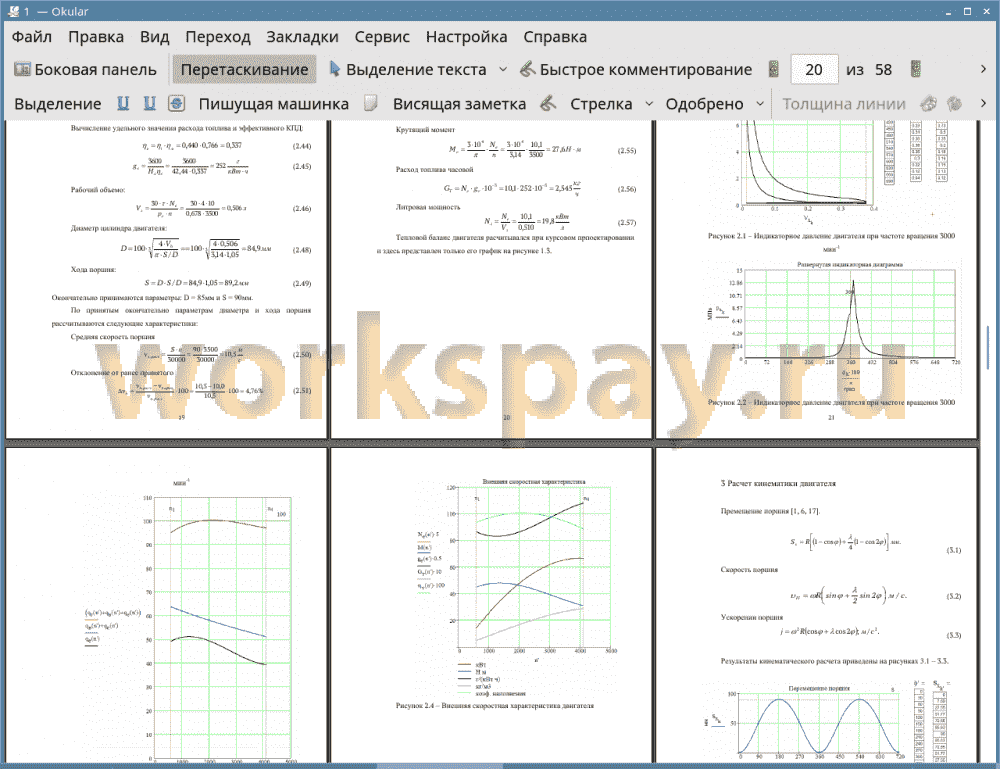Screen dimensions: 1000x769
Task: Choose the Пишущая машинка typewriter tool
Action: pyautogui.click(x=274, y=104)
